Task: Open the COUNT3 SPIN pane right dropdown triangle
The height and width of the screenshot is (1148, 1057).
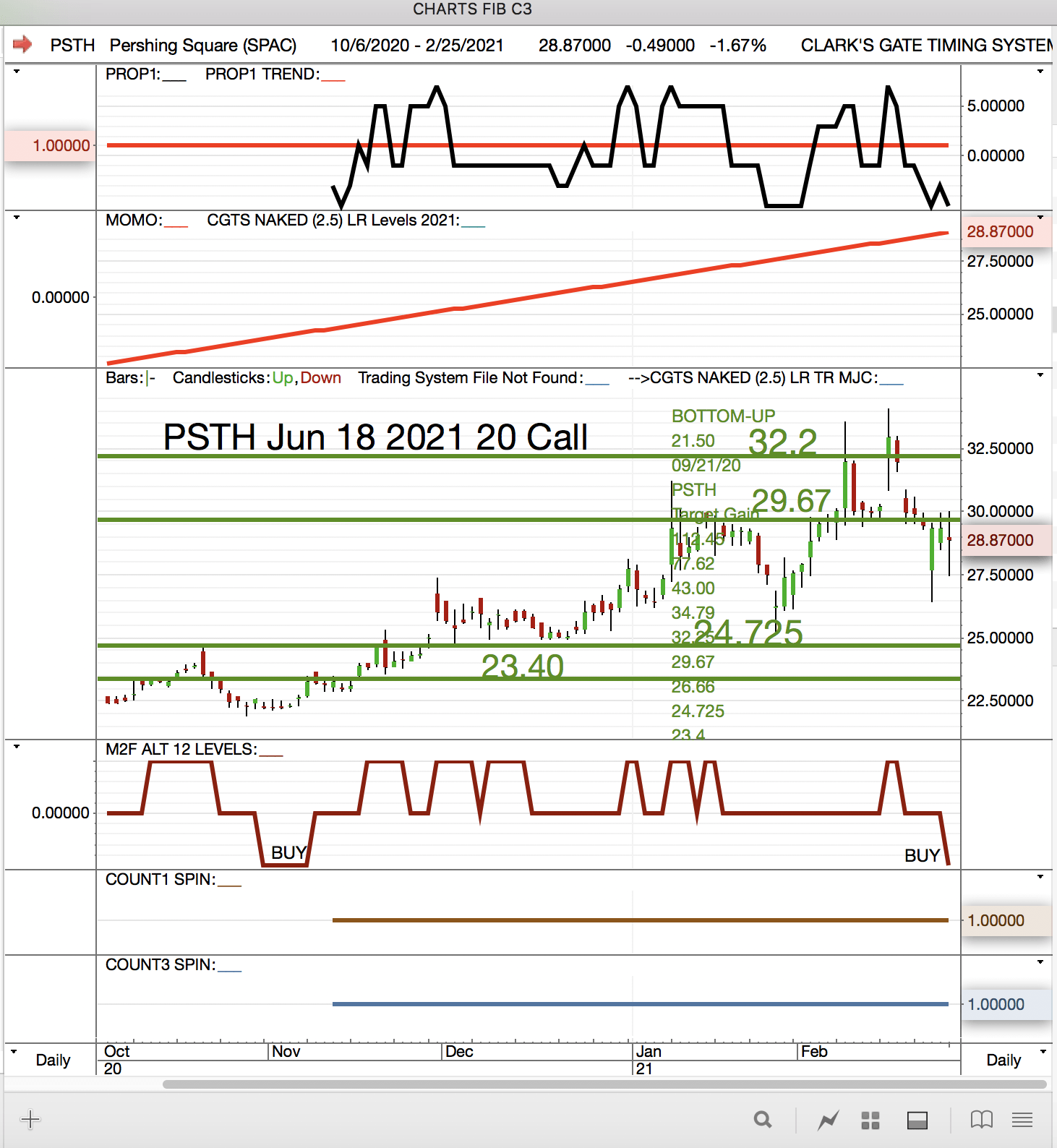Action: (x=1040, y=962)
